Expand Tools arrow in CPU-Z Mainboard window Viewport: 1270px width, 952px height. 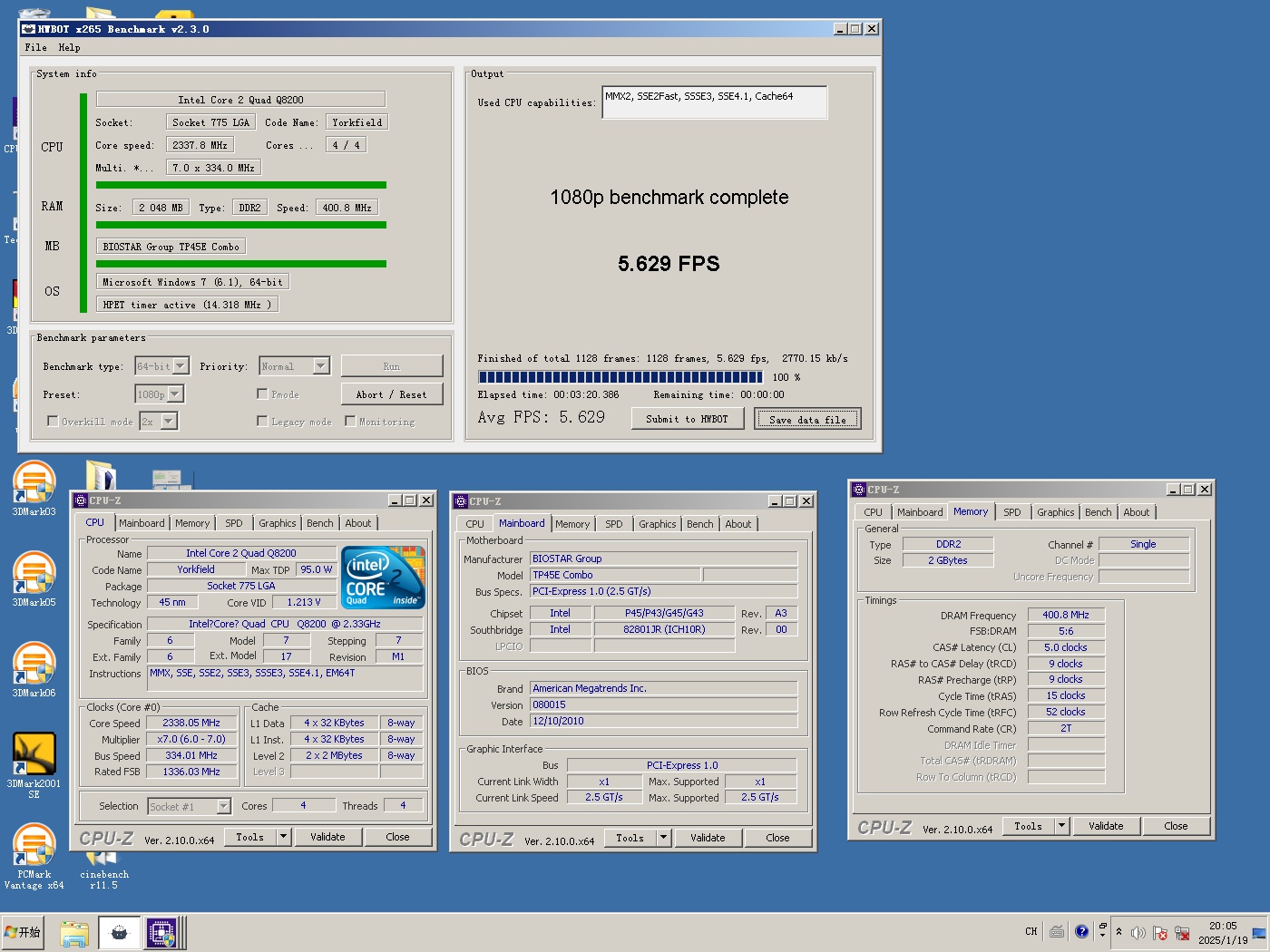coord(664,838)
